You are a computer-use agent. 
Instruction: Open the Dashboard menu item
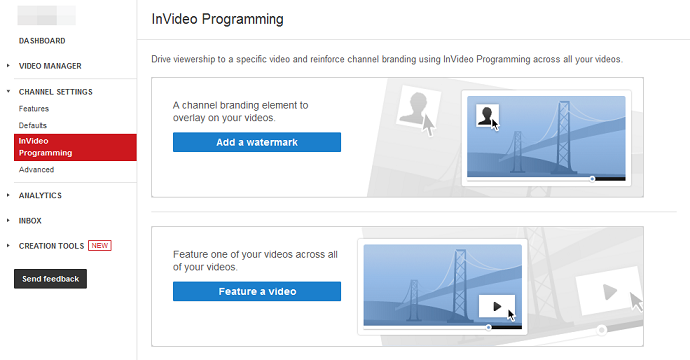click(42, 41)
